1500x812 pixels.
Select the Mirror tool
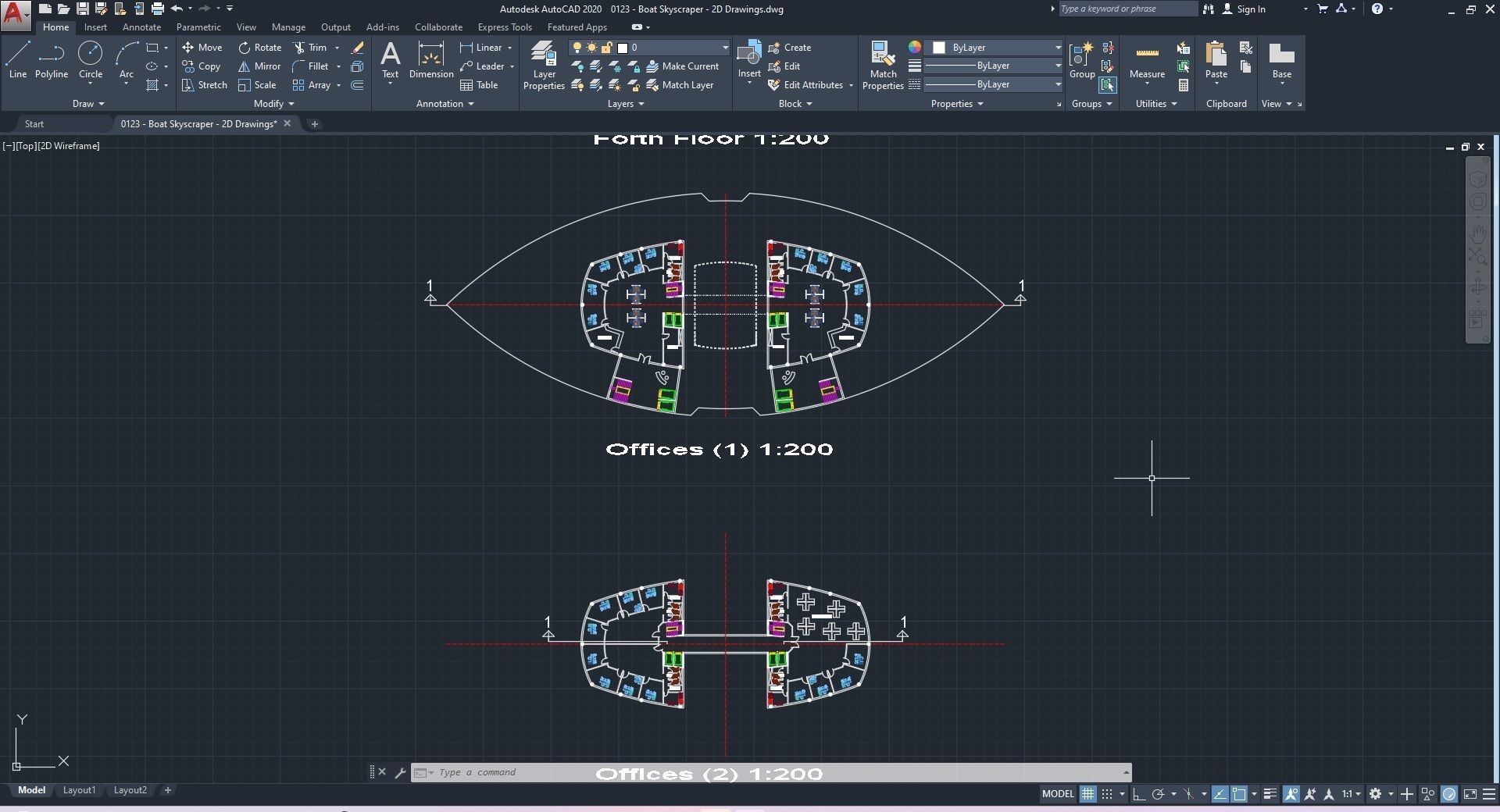(x=259, y=66)
